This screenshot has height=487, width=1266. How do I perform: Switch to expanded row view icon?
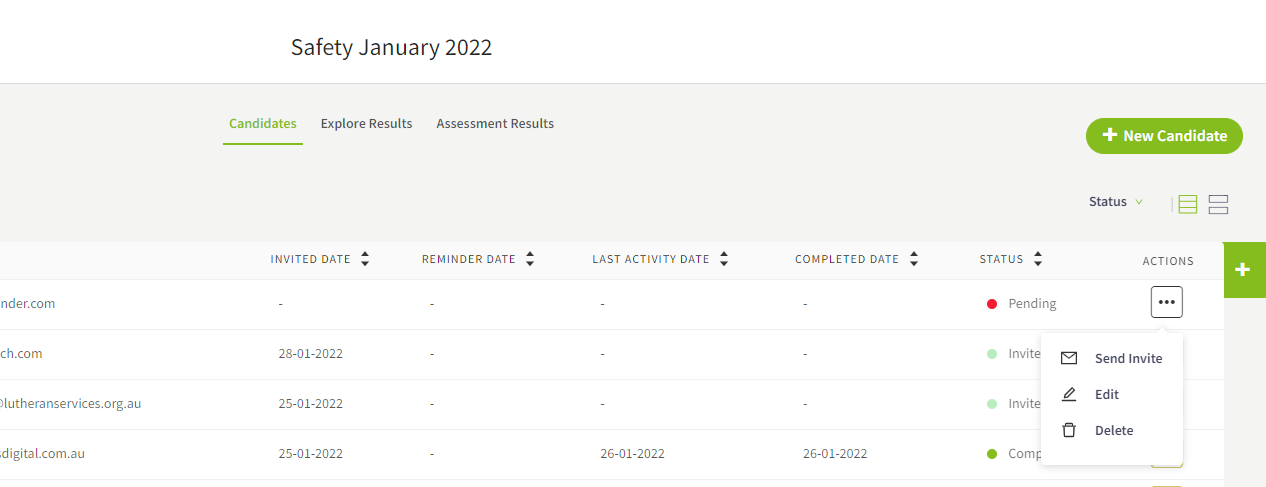[x=1218, y=205]
